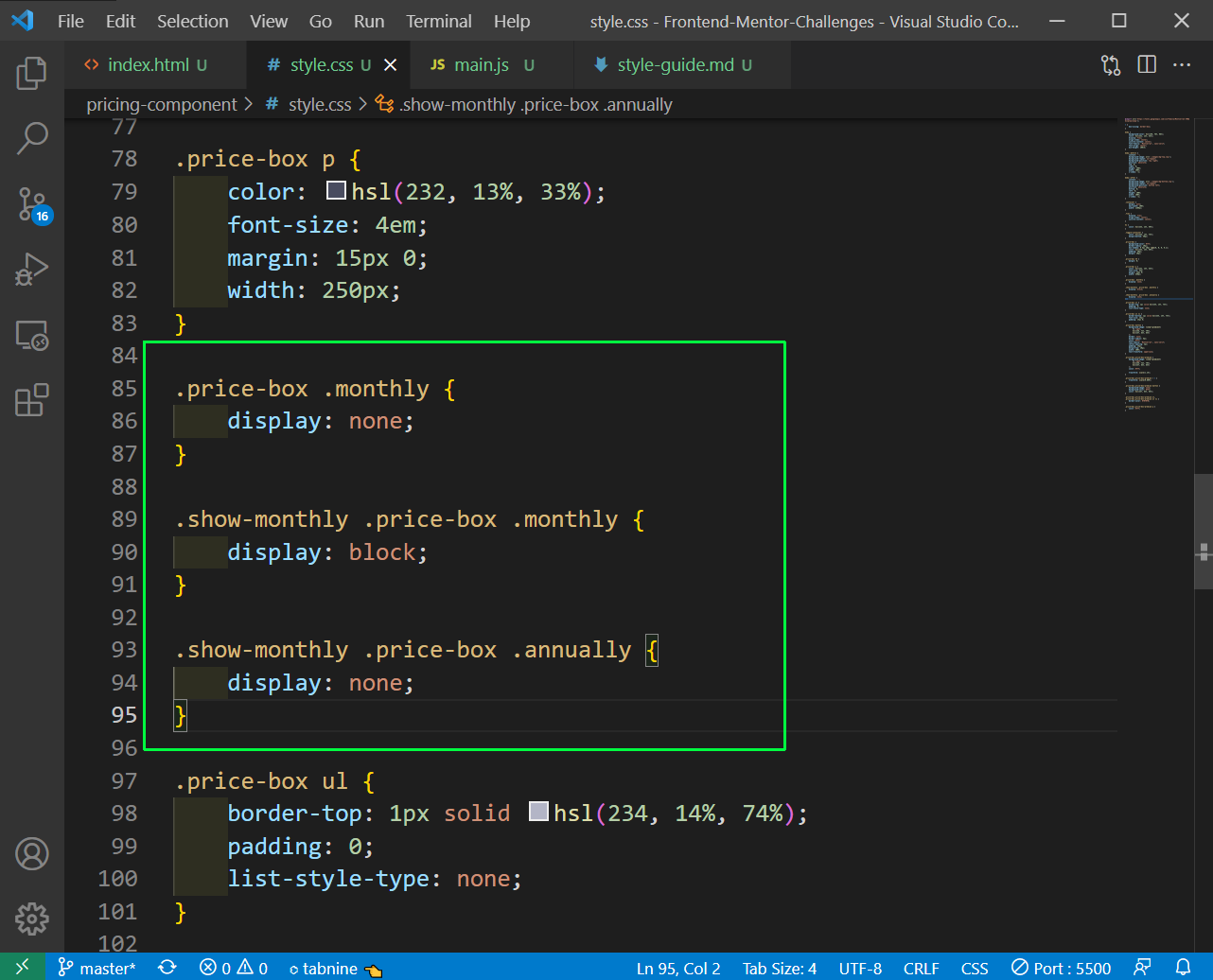Screen dimensions: 1213x980
Task: Click pricing-component breadcrumb
Action: click(162, 105)
